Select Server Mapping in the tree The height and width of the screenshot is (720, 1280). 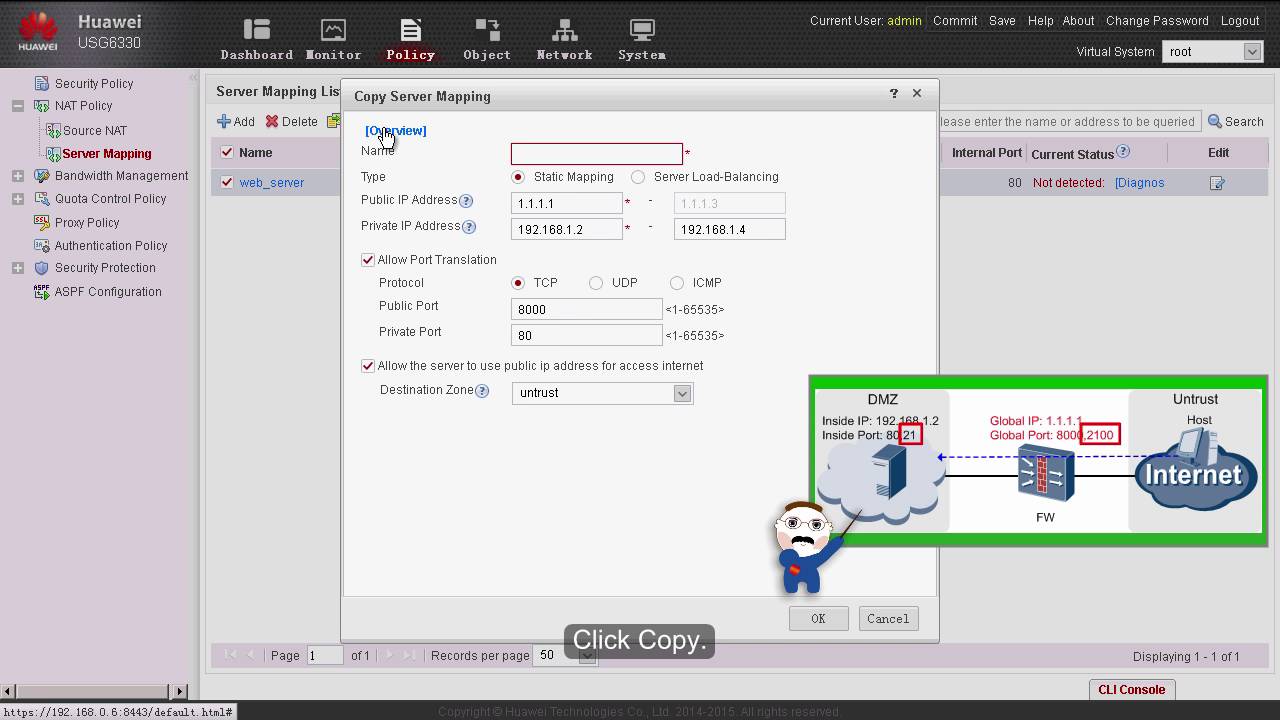coord(107,154)
